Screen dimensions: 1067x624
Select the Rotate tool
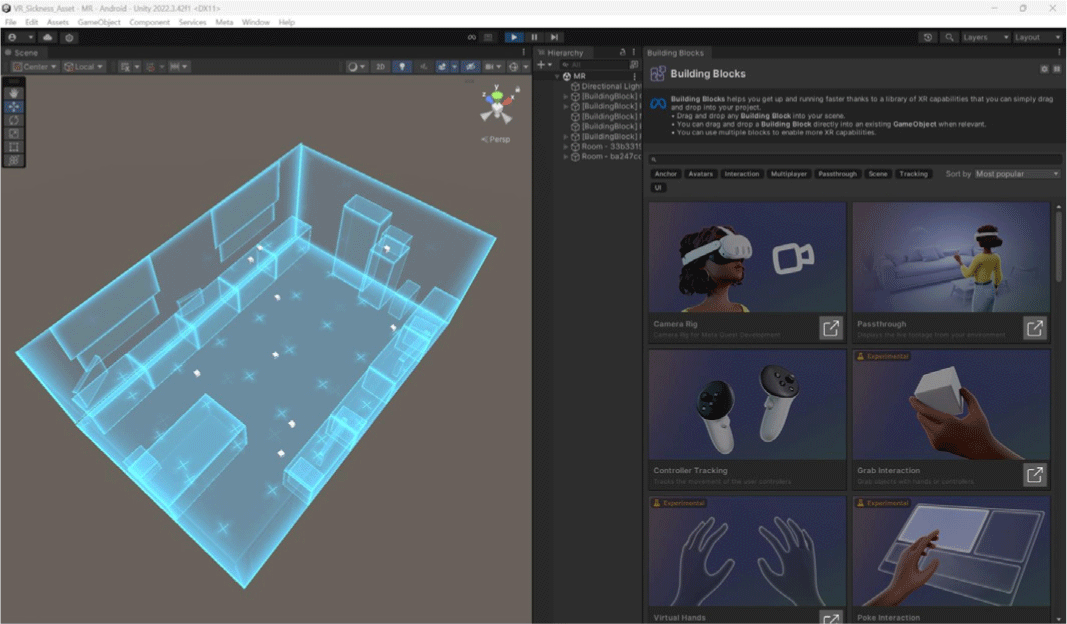point(14,120)
